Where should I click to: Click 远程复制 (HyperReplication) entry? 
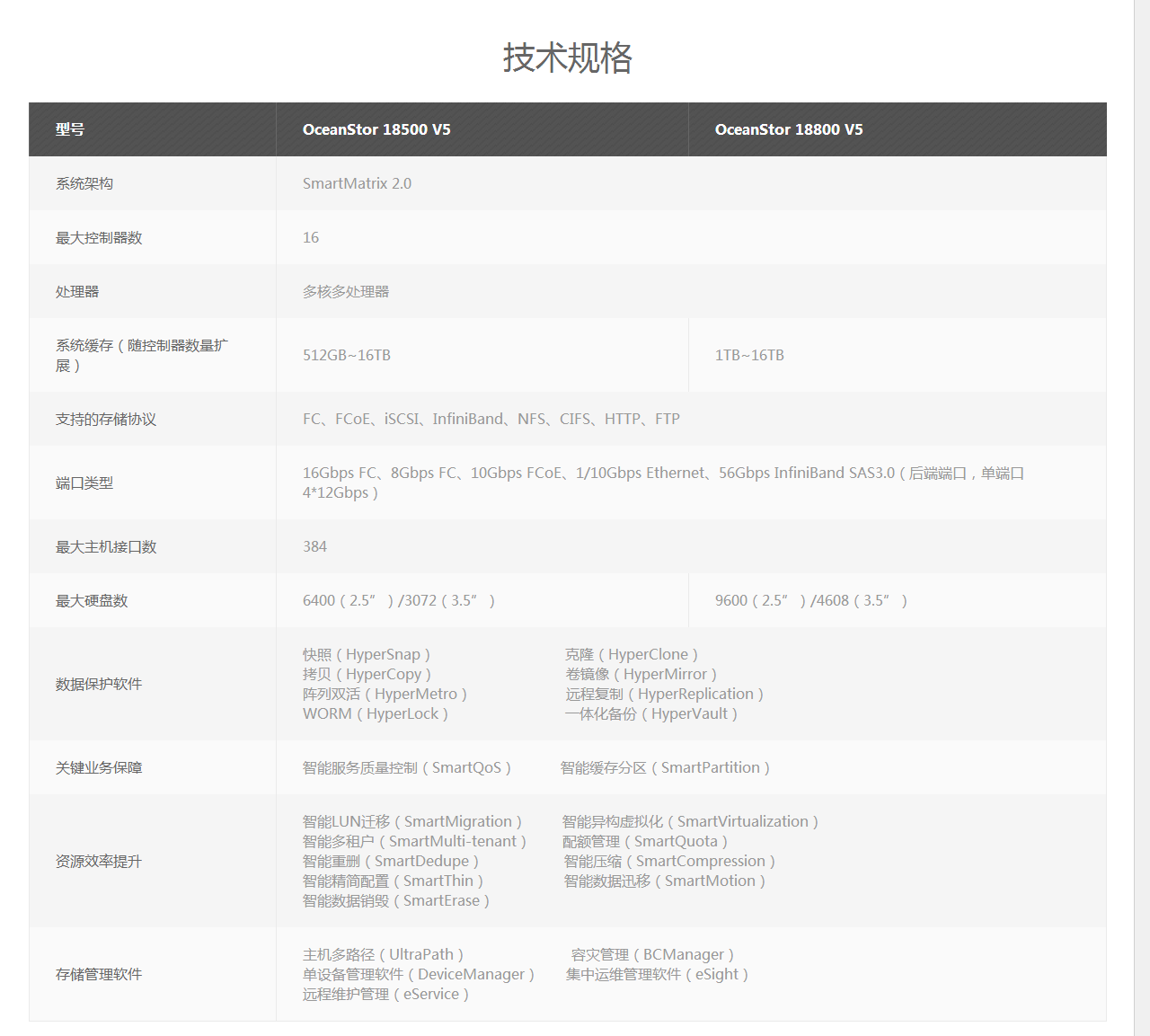click(665, 694)
